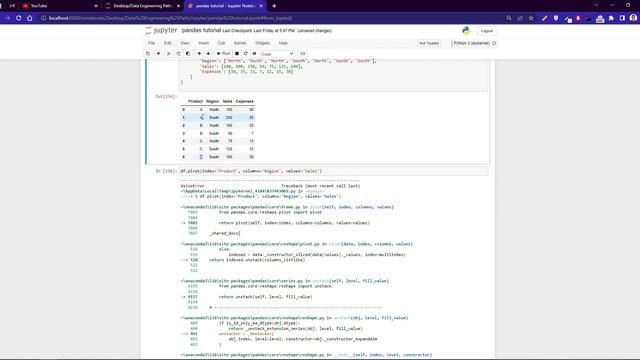Open the Widgets menu
The height and width of the screenshot is (360, 640).
[x=262, y=43]
